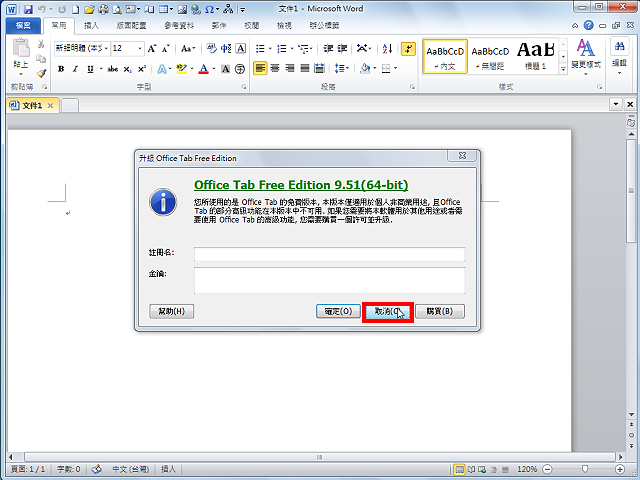The width and height of the screenshot is (640, 480).
Task: Click the quick print printer icon
Action: coord(104,9)
